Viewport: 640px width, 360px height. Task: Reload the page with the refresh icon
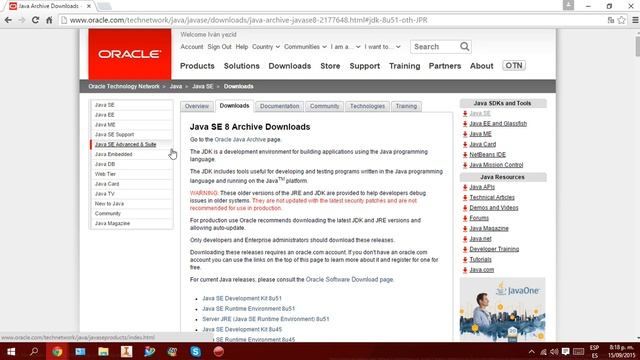35,20
